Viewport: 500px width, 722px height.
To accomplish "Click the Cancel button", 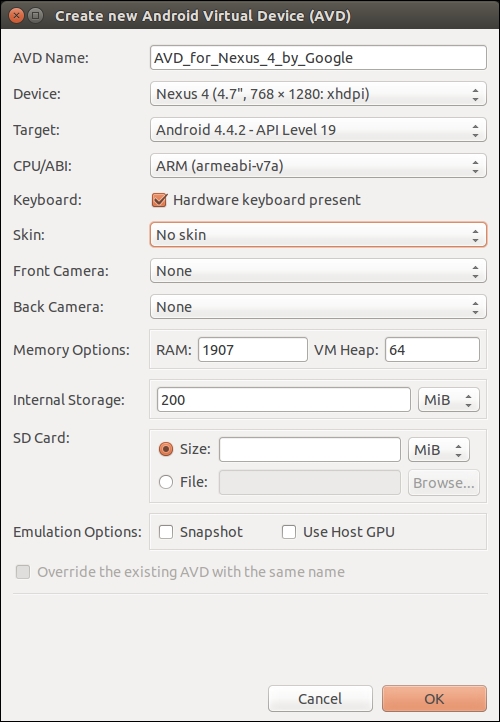I will click(x=320, y=699).
